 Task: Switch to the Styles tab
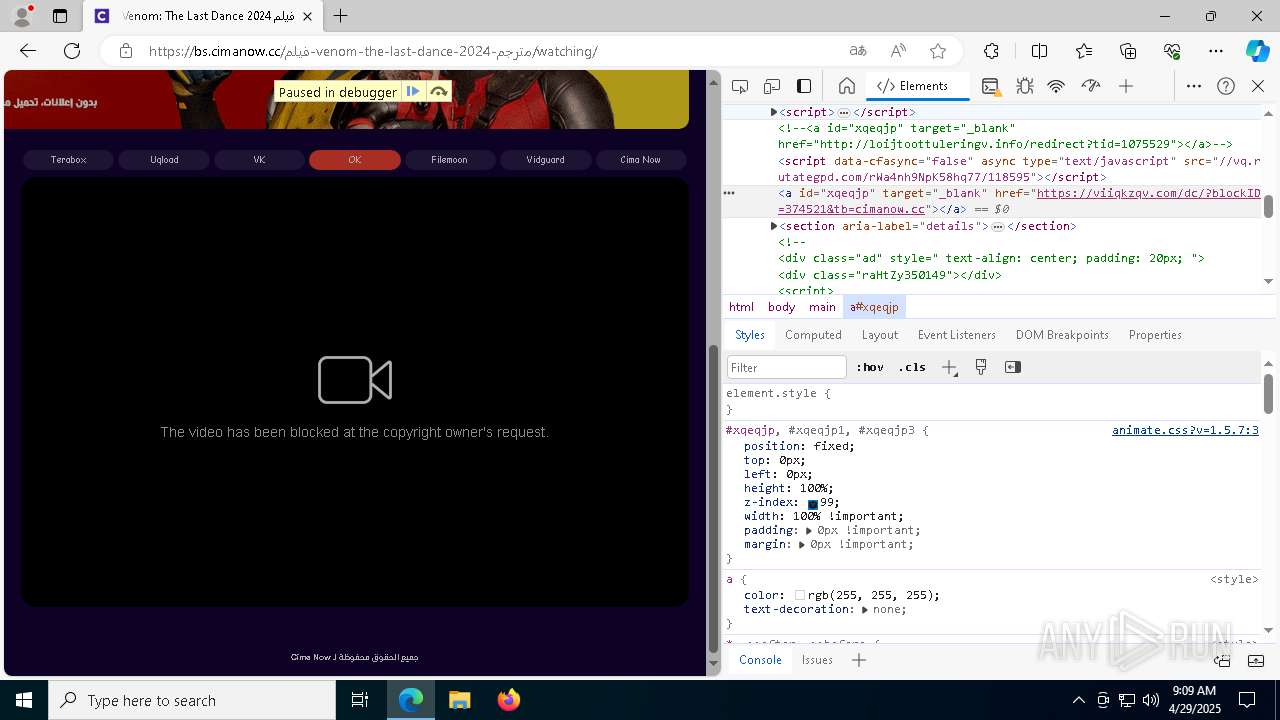click(750, 335)
